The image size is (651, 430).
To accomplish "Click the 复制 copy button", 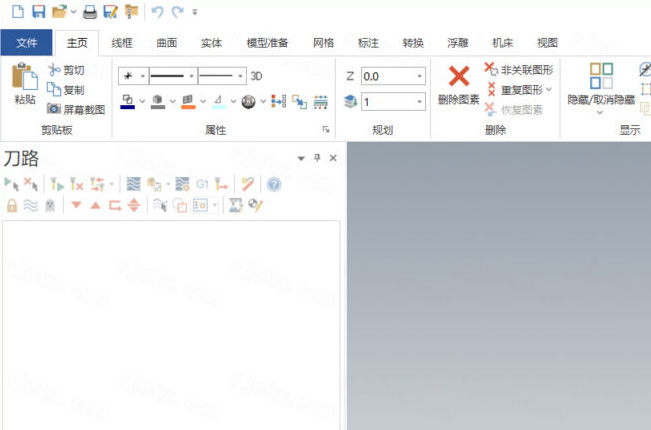I will click(66, 89).
